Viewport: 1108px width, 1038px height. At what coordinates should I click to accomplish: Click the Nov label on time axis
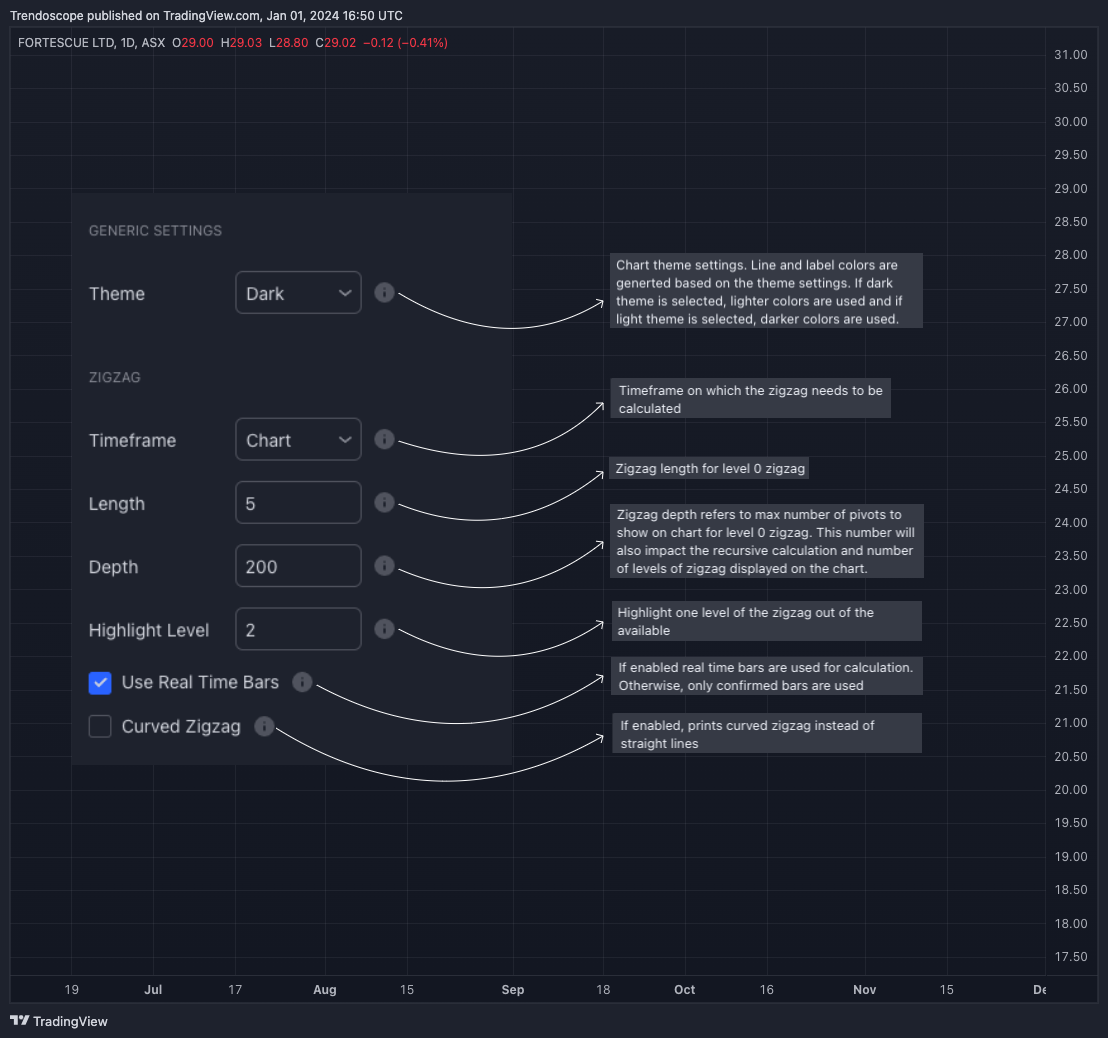point(865,989)
